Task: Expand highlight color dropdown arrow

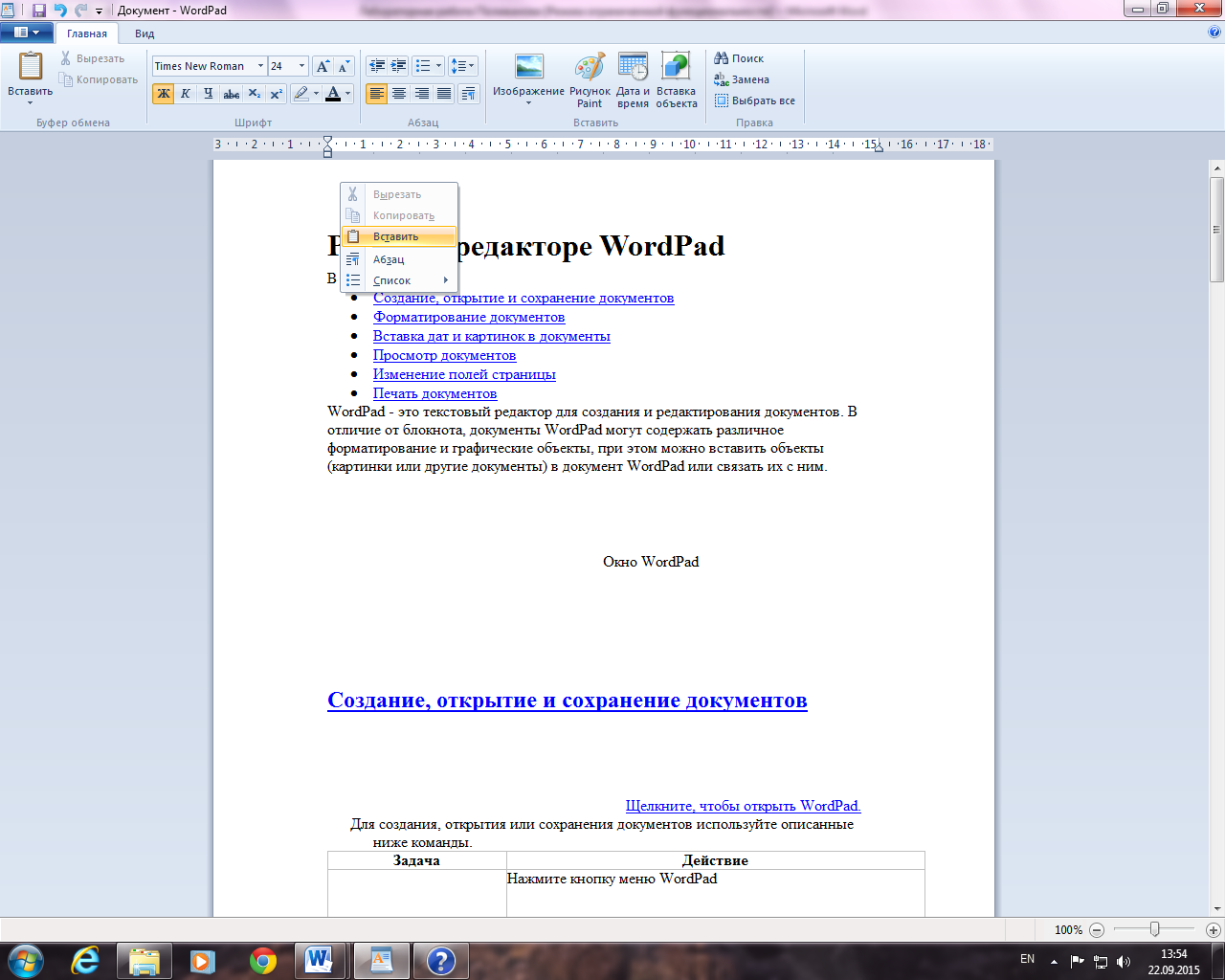Action: pyautogui.click(x=317, y=94)
